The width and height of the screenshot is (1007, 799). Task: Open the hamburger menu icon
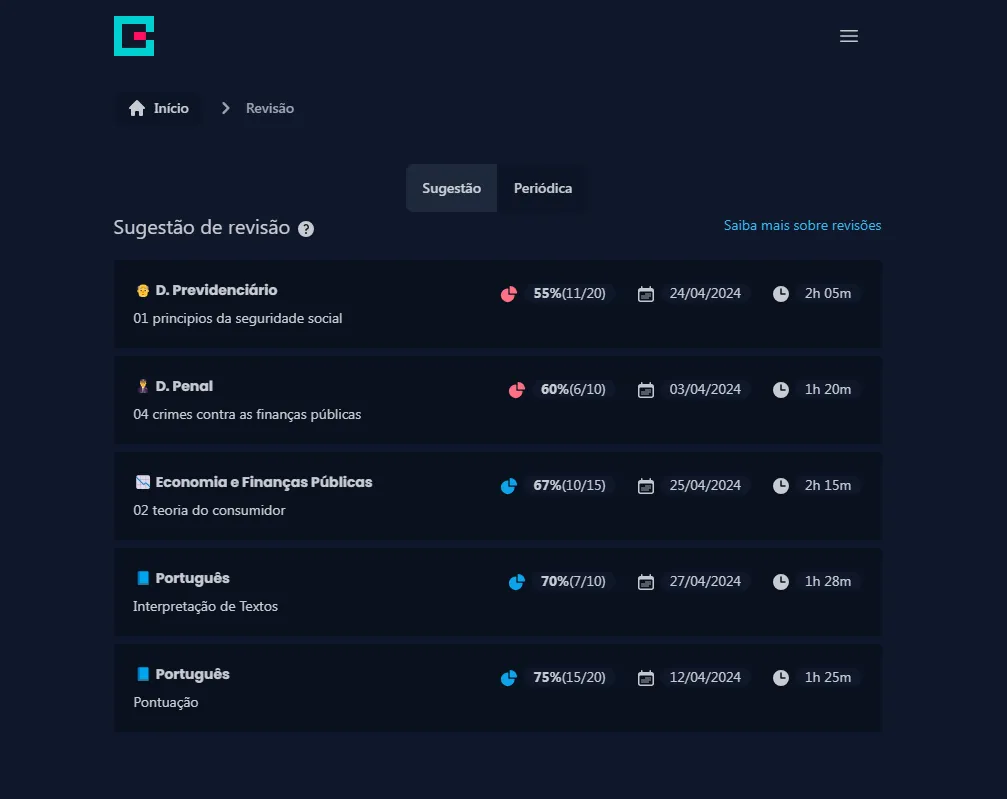coord(848,36)
